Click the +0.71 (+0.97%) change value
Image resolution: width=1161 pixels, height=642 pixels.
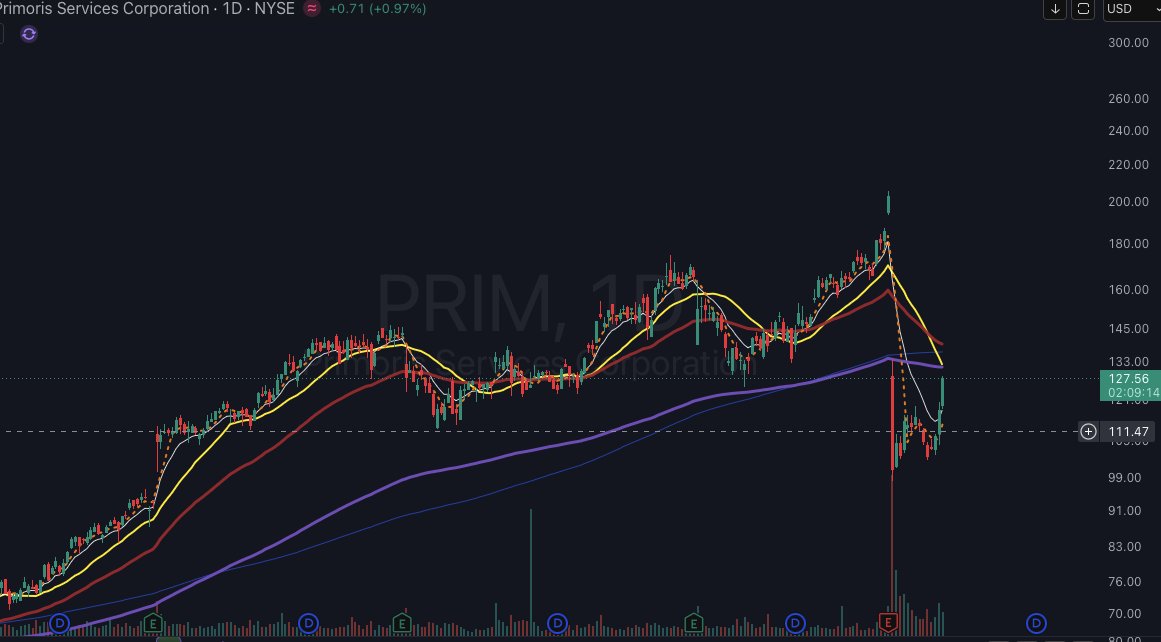pos(377,9)
